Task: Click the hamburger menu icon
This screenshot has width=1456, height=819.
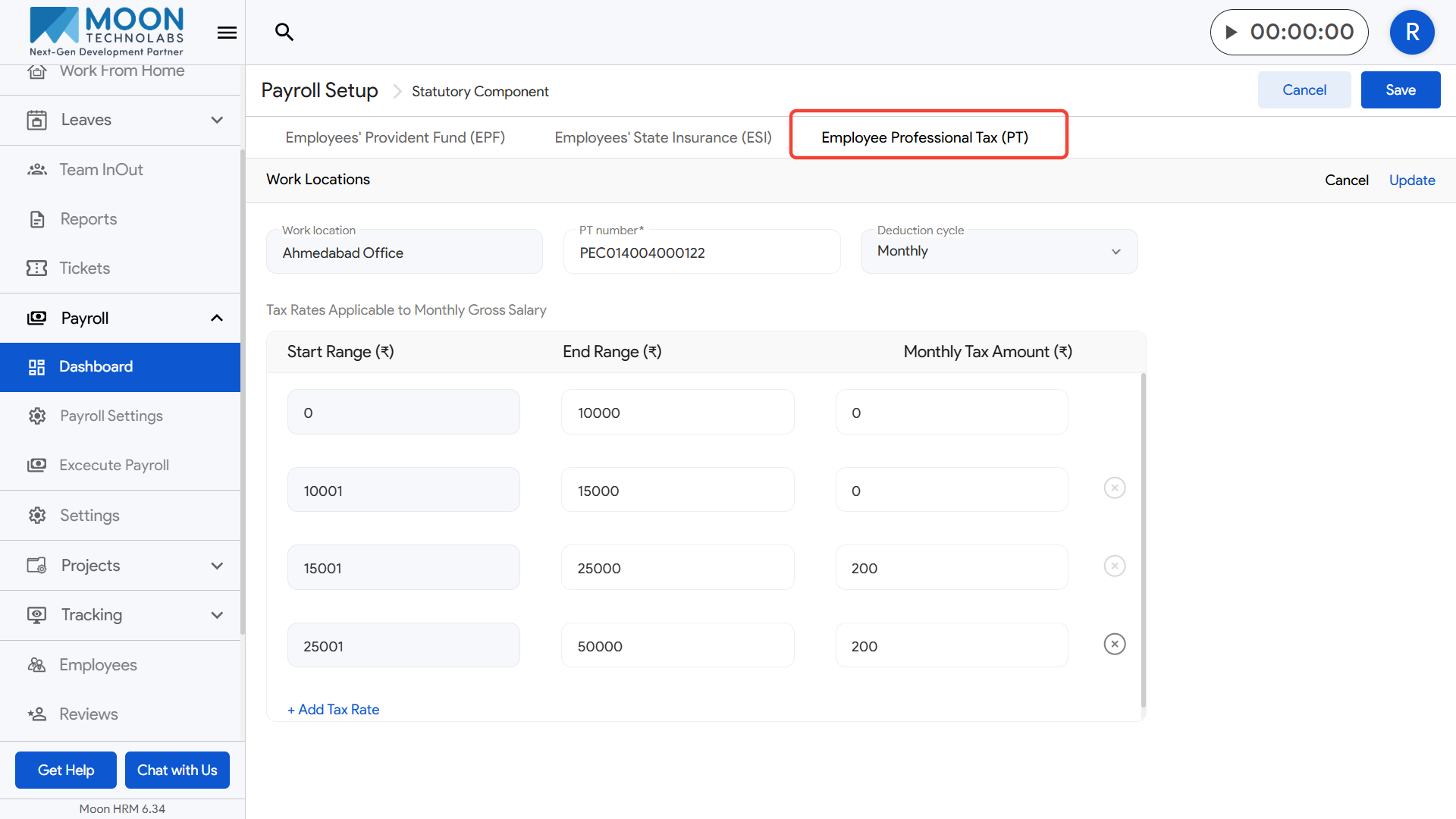Action: [227, 33]
